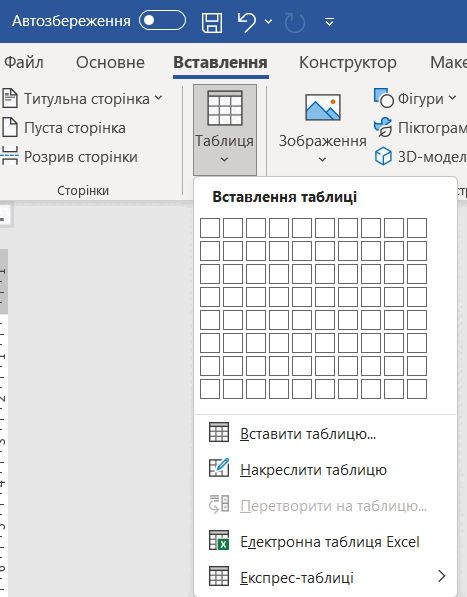Click the Піктограми icons button
The image size is (467, 597).
pyautogui.click(x=420, y=128)
